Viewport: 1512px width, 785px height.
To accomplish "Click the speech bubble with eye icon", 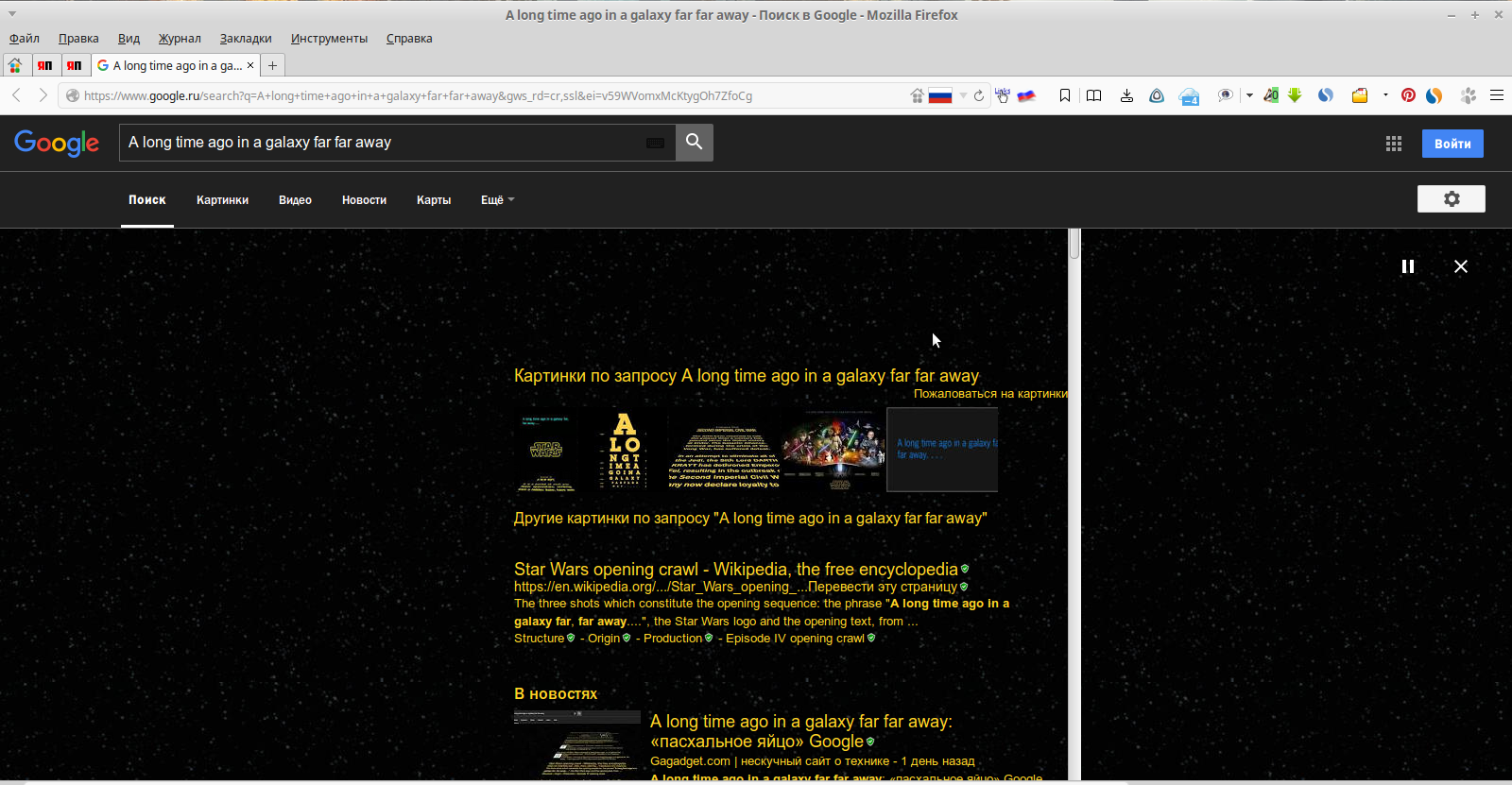I will click(x=1226, y=95).
